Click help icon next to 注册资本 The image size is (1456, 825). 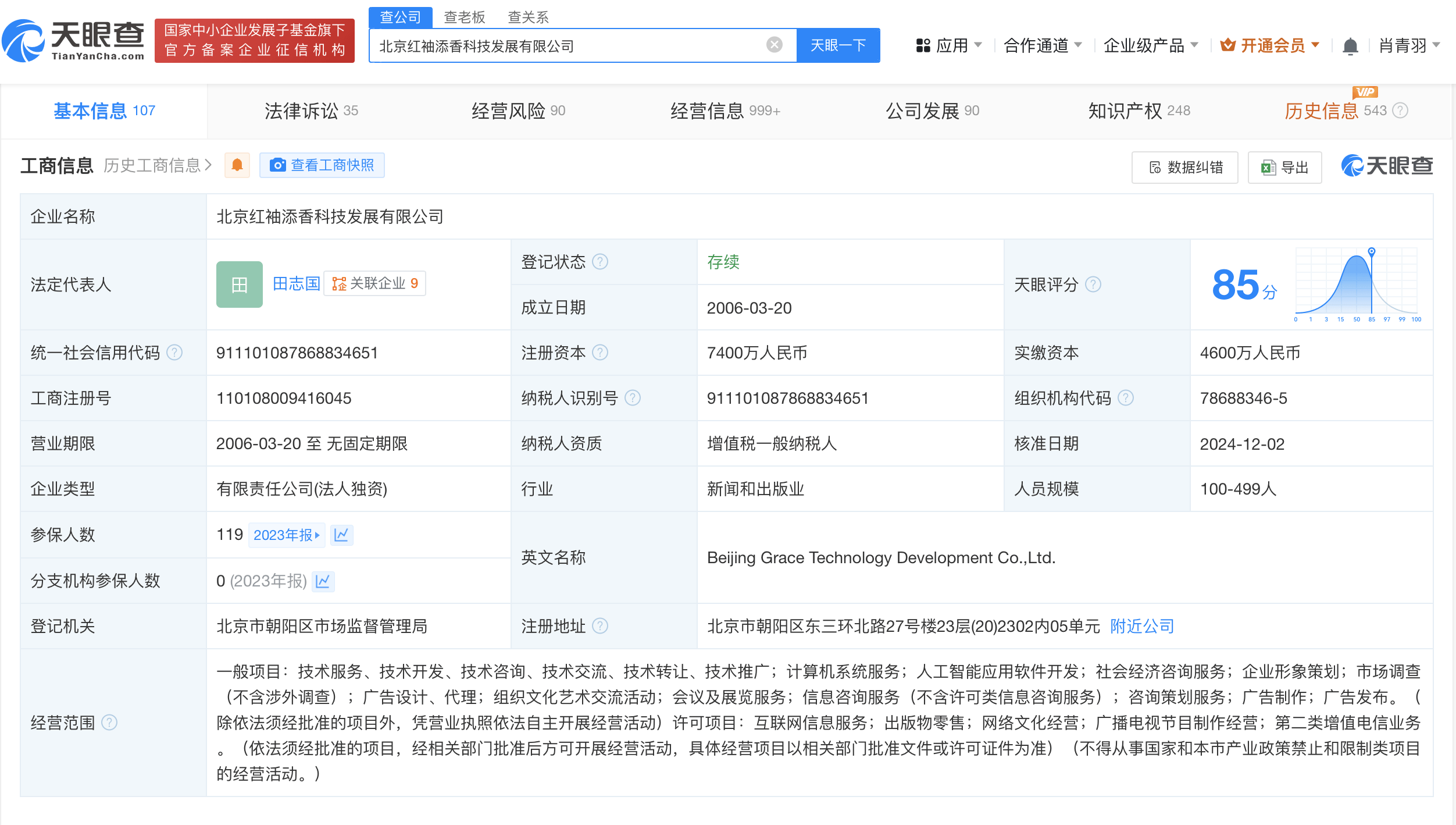[x=600, y=353]
